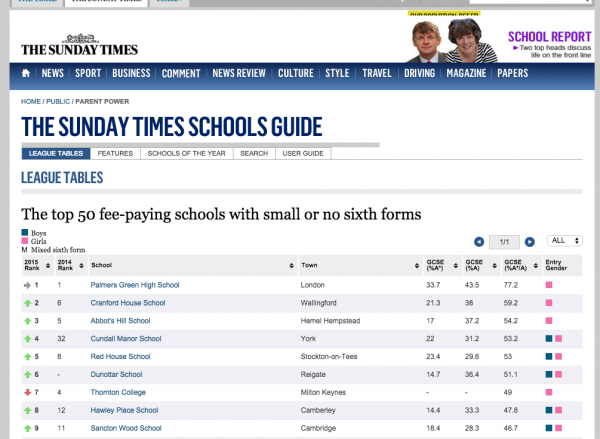The width and height of the screenshot is (600, 439).
Task: Click the Boys blue legend swatch
Action: (x=24, y=232)
